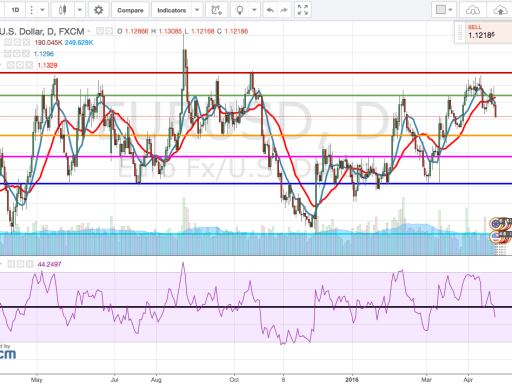512x384 pixels.
Task: Select the chart layout square icon
Action: coord(441,10)
